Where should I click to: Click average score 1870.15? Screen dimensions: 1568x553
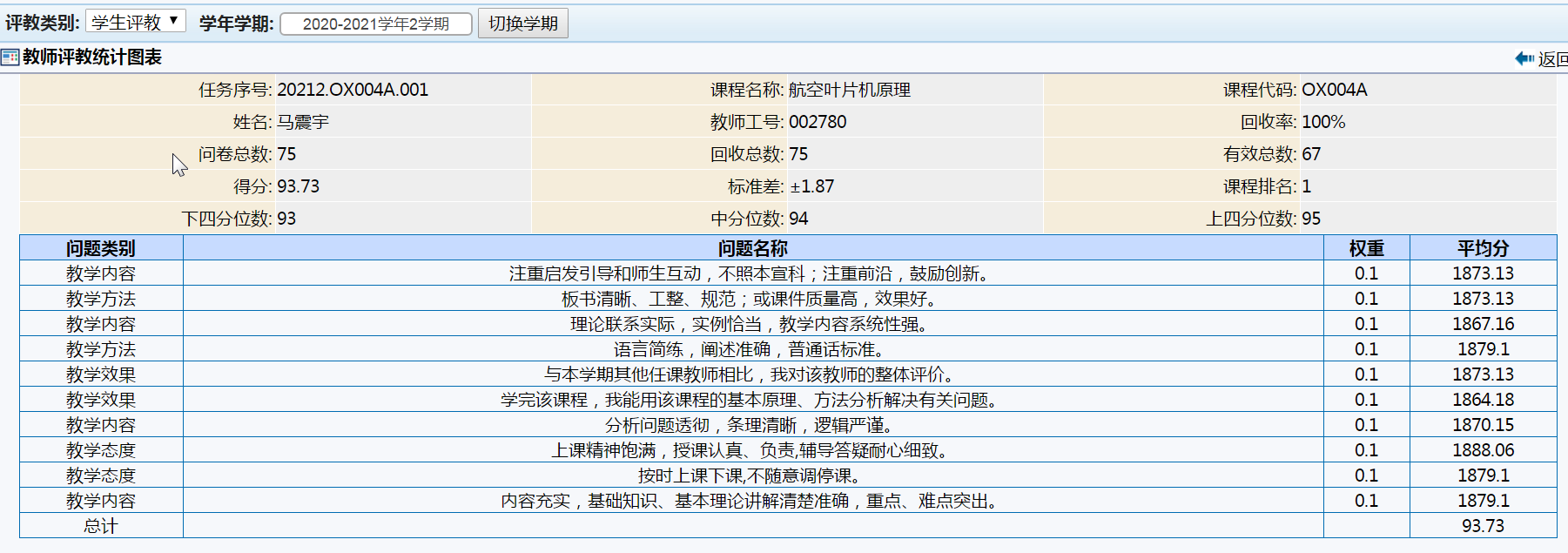tap(1484, 425)
